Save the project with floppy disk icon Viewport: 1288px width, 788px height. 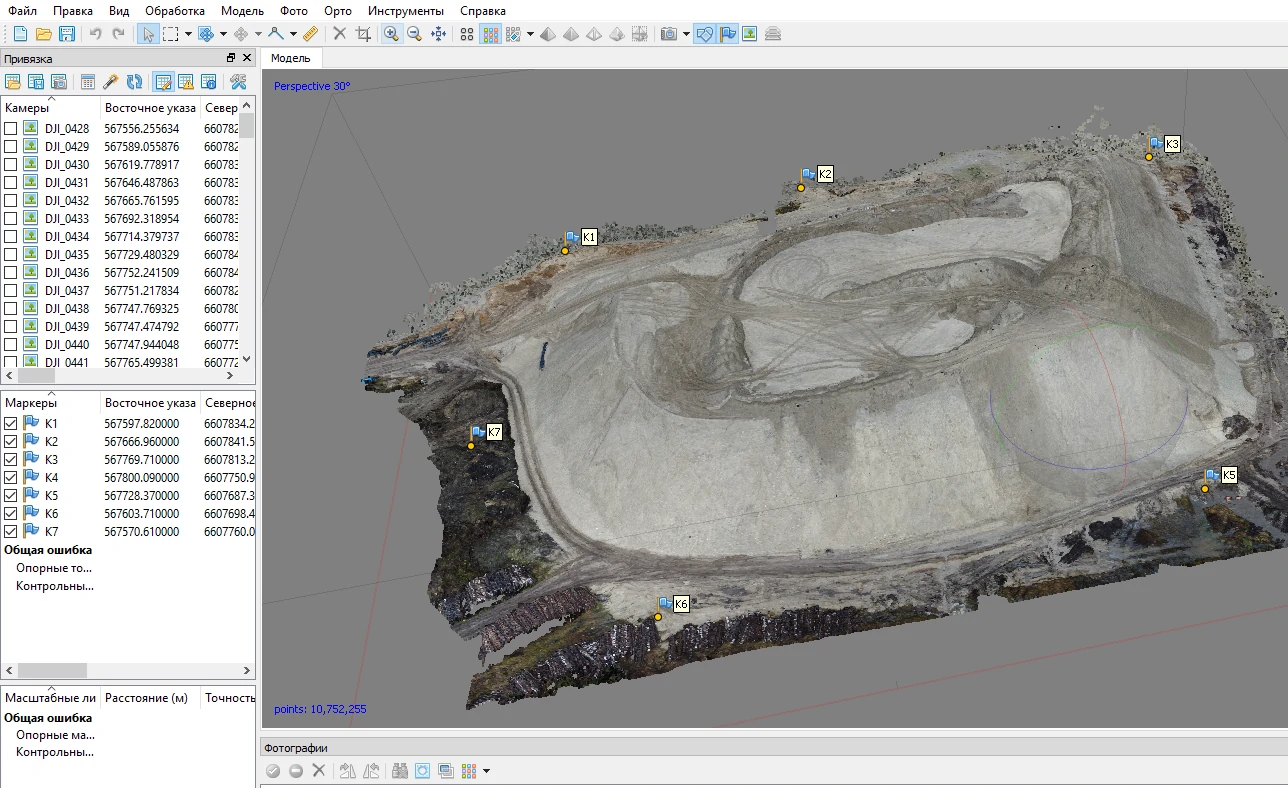(x=67, y=34)
